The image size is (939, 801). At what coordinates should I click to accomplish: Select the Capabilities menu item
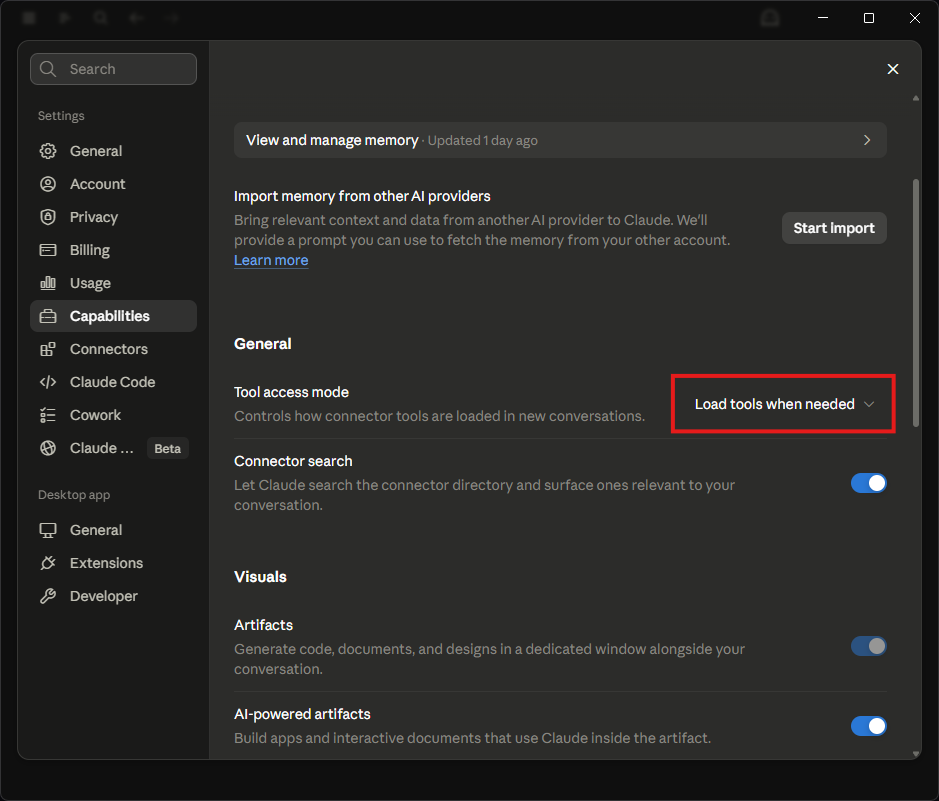coord(113,316)
